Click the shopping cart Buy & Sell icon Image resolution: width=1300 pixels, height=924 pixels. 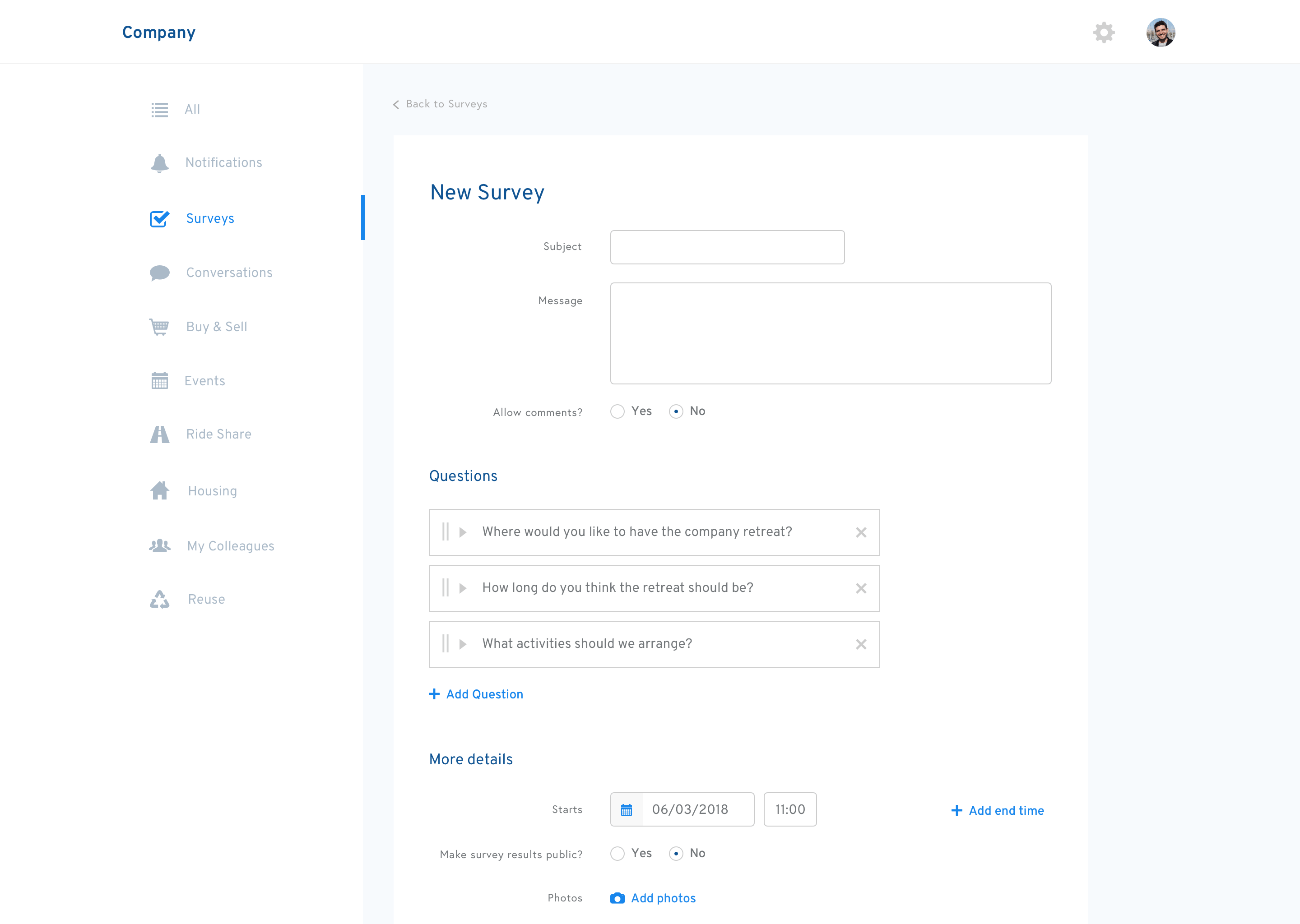pos(159,327)
